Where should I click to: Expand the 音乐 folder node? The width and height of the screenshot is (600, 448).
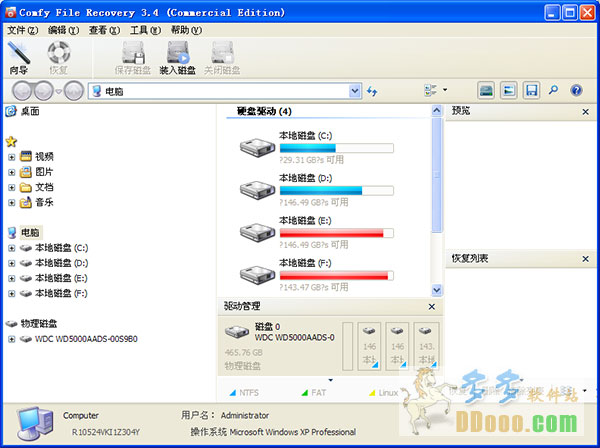11,203
